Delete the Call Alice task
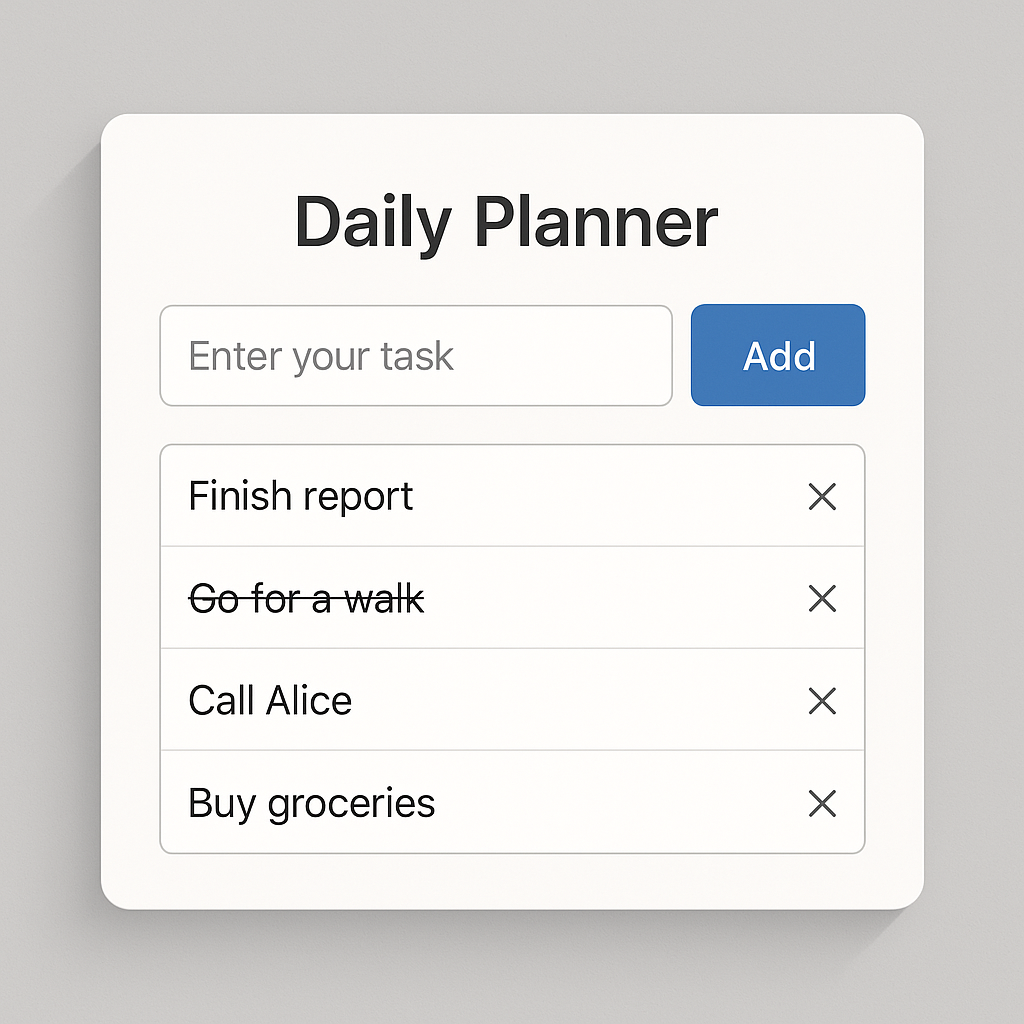The height and width of the screenshot is (1024, 1024). pyautogui.click(x=822, y=701)
